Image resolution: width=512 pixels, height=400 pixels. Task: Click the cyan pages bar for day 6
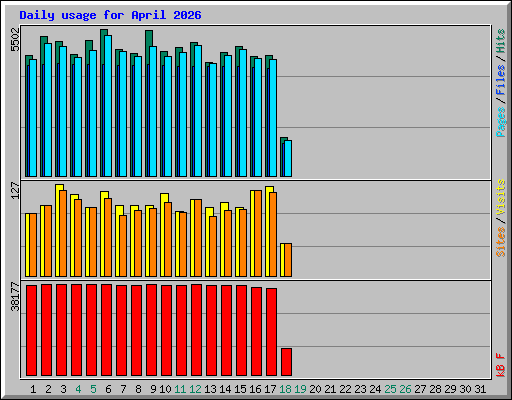(x=108, y=106)
